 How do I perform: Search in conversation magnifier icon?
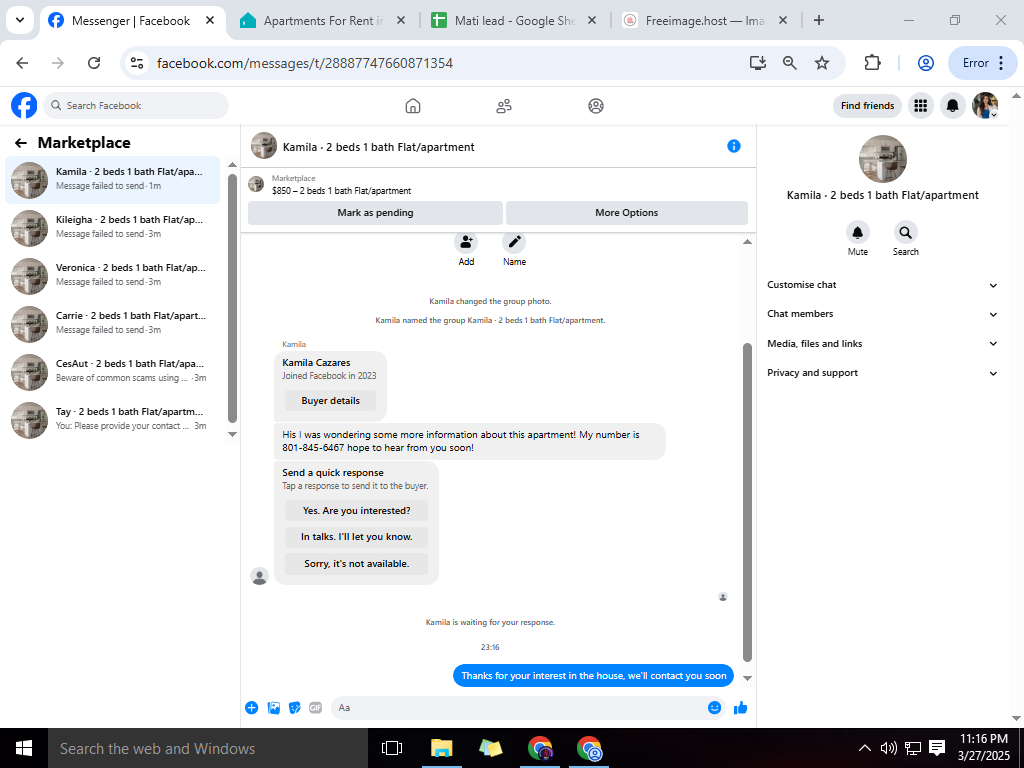pos(905,232)
